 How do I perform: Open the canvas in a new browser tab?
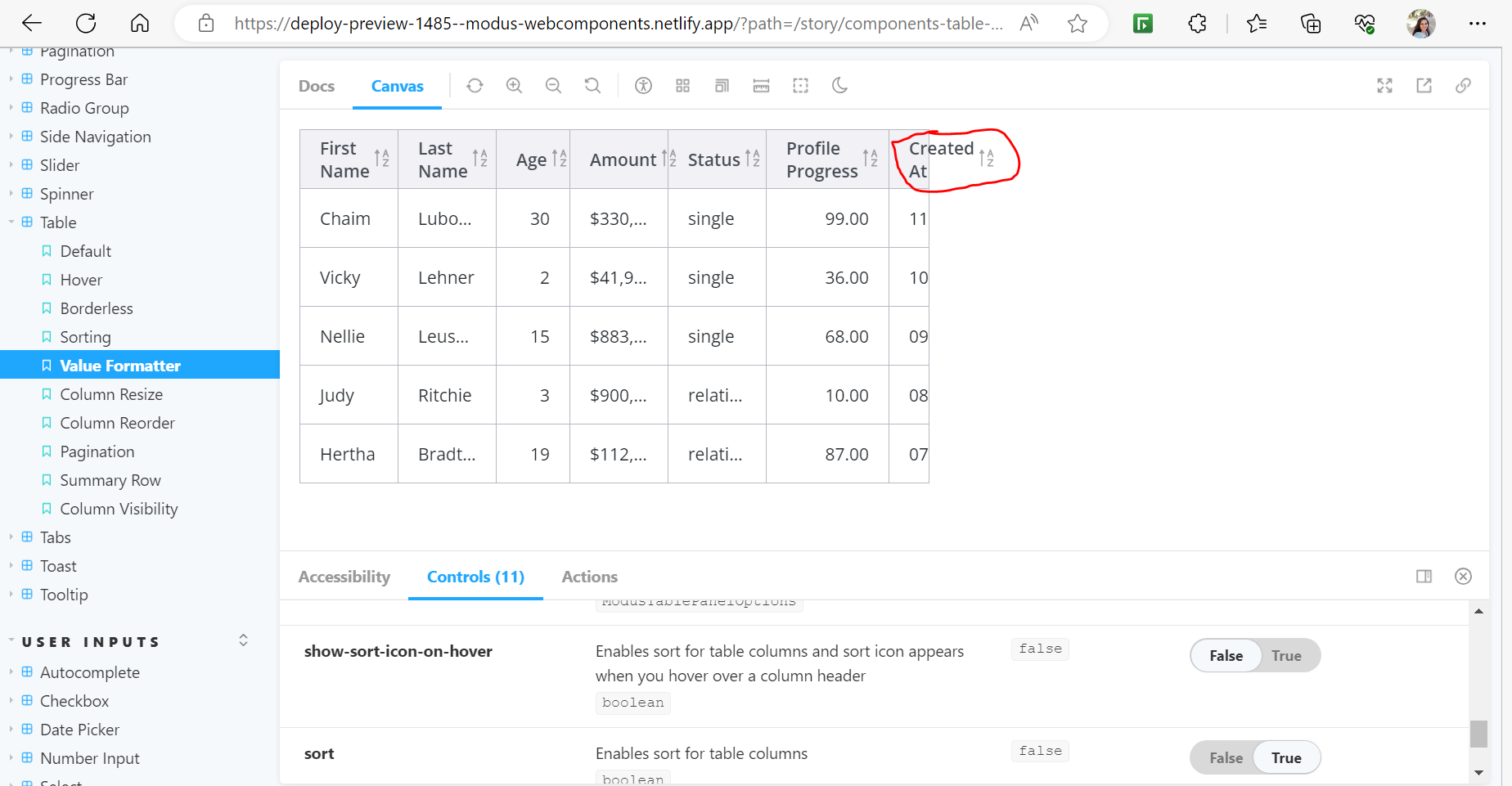pyautogui.click(x=1424, y=85)
